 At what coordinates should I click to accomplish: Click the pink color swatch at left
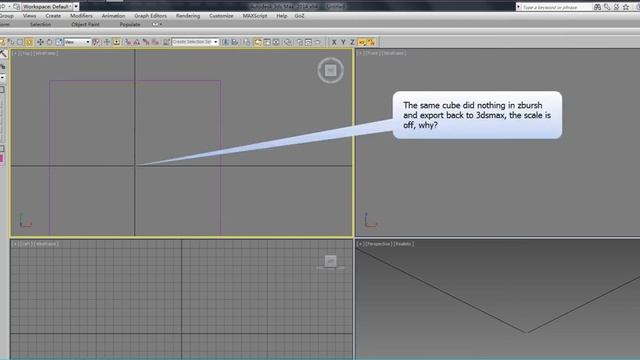[x=2, y=159]
